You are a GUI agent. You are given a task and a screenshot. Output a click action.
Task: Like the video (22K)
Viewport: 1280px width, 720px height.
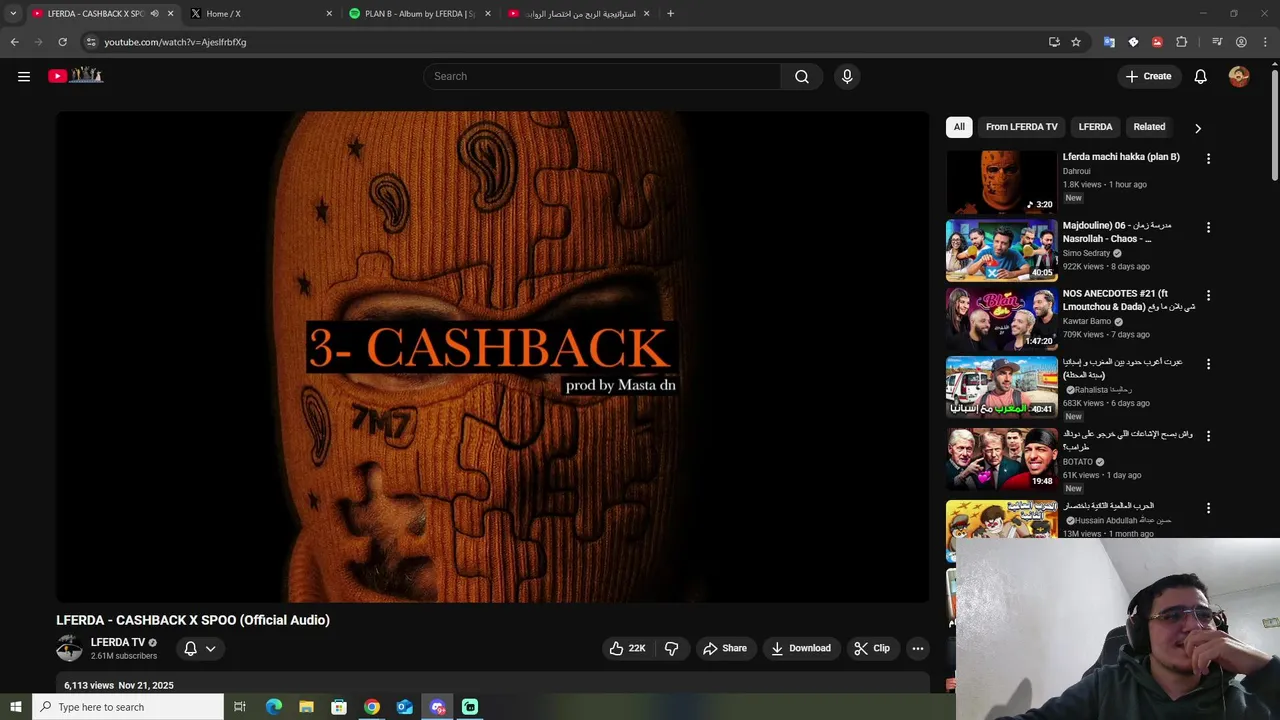pyautogui.click(x=627, y=648)
